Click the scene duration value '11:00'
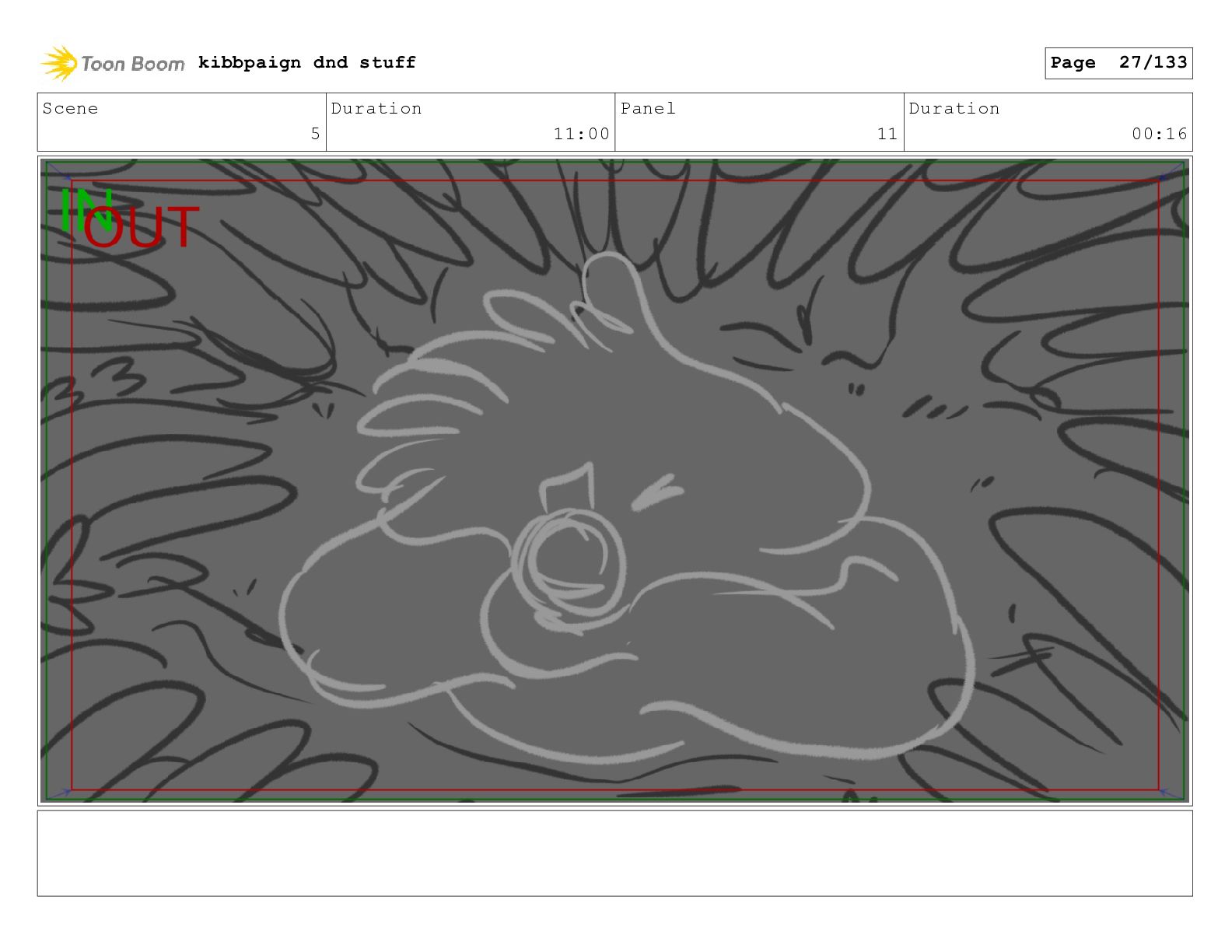 (x=581, y=134)
